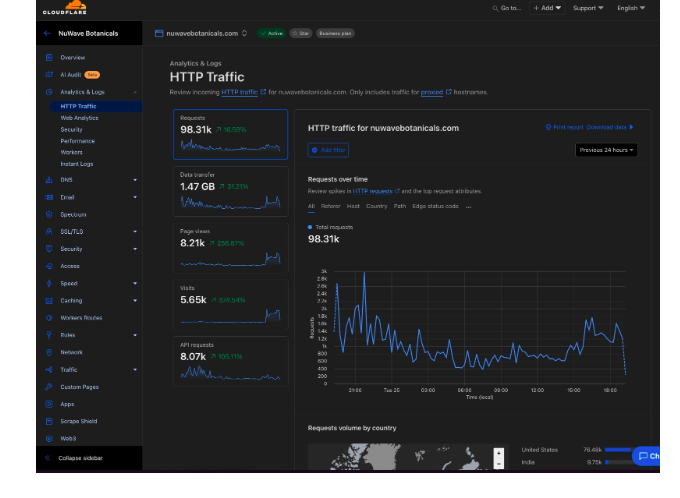Click the SSL/TLS lock icon
This screenshot has width=680, height=498.
(x=49, y=232)
